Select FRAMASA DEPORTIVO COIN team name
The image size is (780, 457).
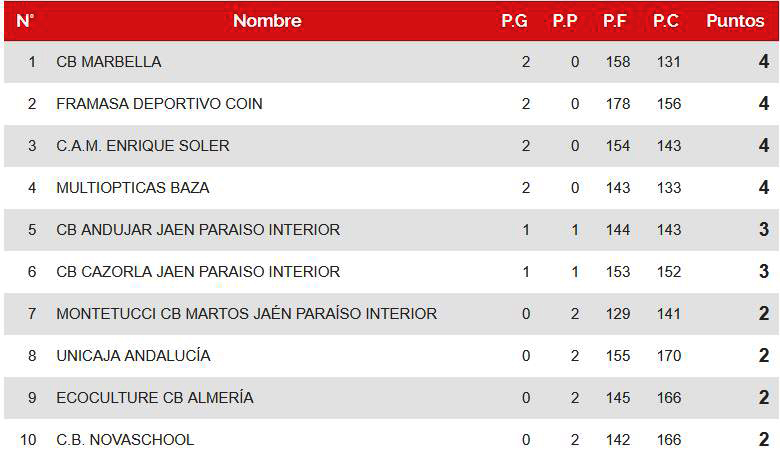[x=160, y=104]
